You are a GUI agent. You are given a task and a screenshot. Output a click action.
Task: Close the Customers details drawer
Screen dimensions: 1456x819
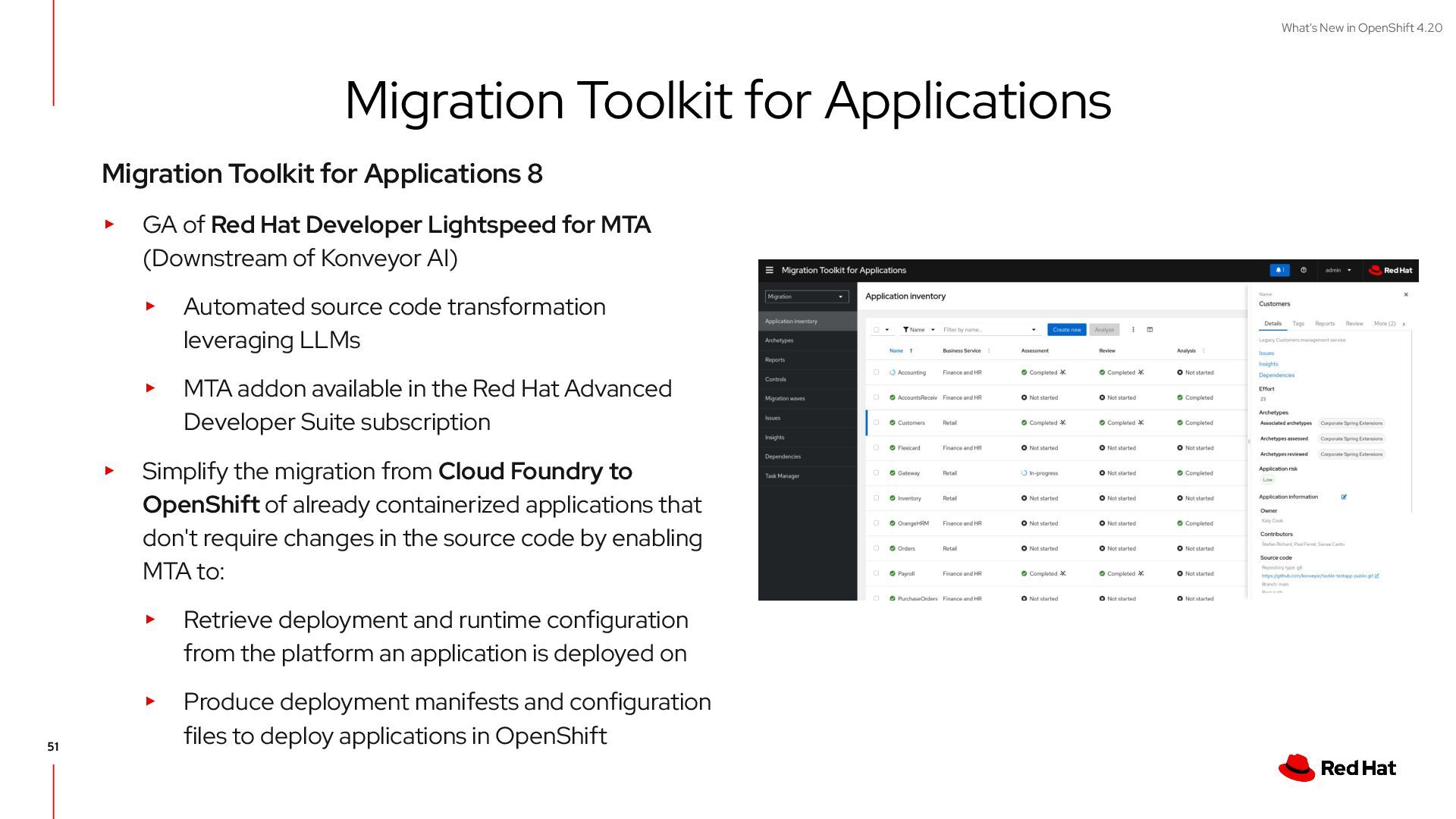tap(1405, 295)
